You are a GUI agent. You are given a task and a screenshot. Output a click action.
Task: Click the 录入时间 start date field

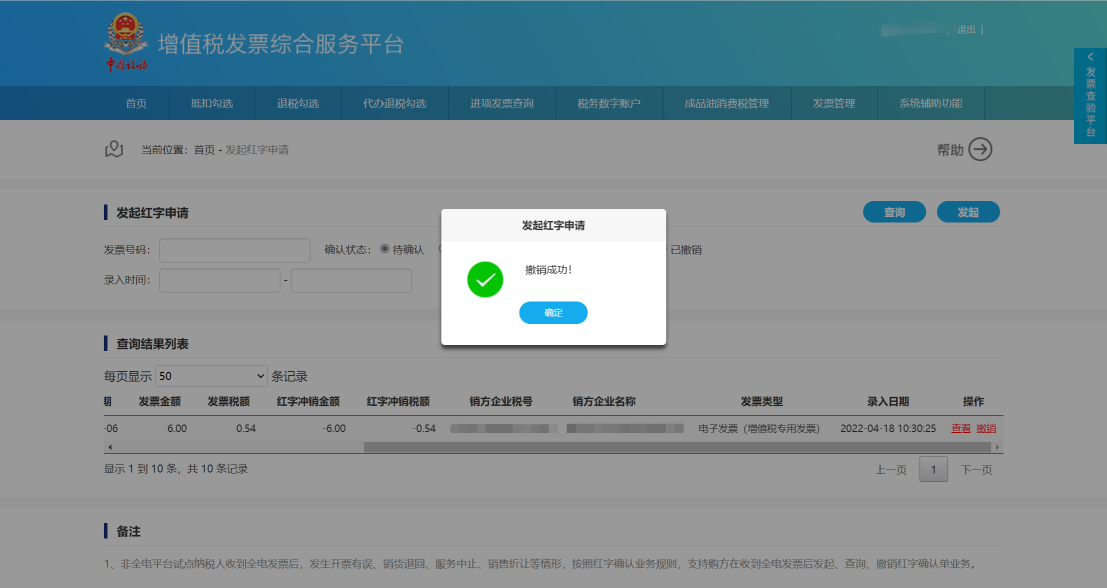point(220,281)
